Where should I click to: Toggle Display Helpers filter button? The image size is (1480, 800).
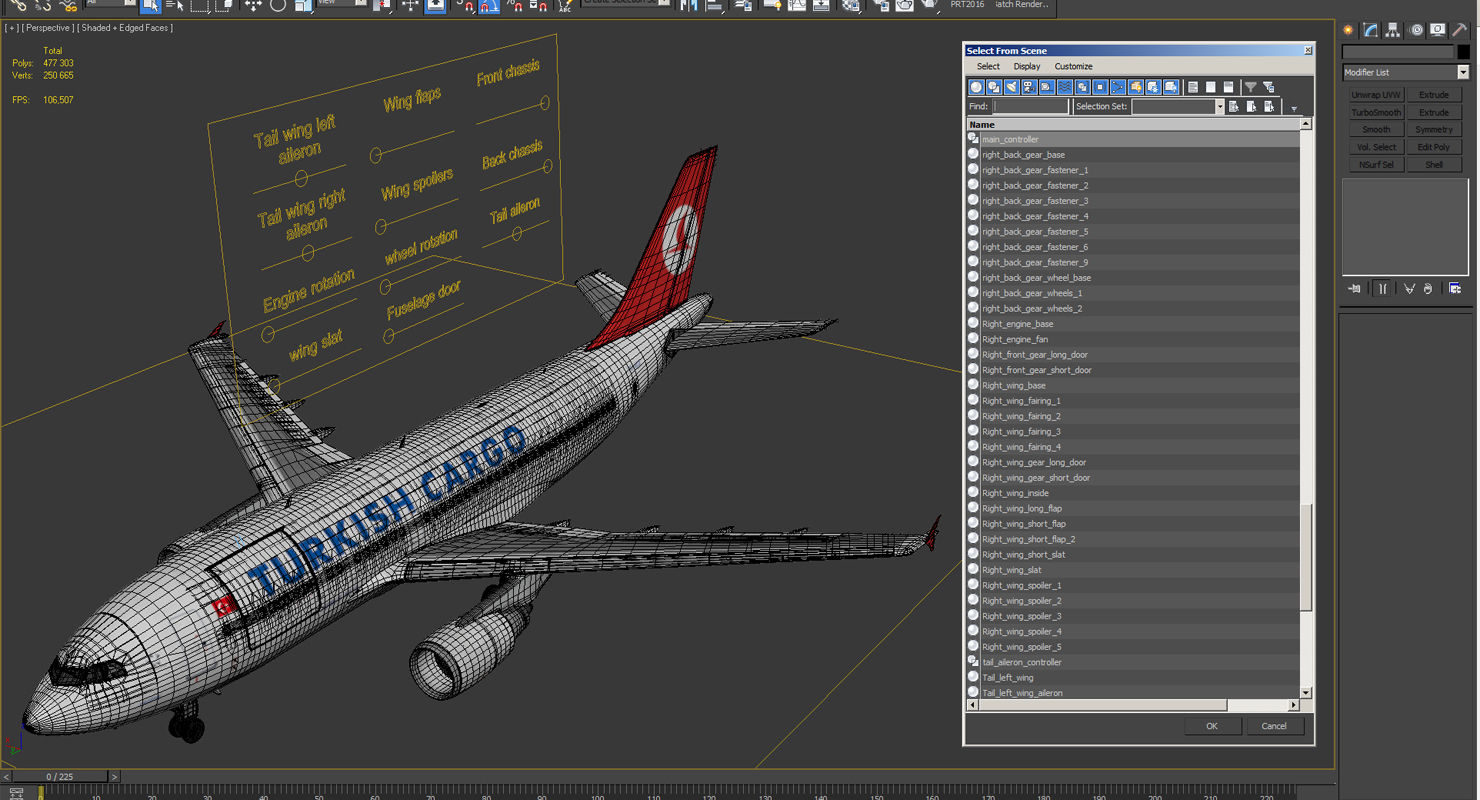point(1047,87)
